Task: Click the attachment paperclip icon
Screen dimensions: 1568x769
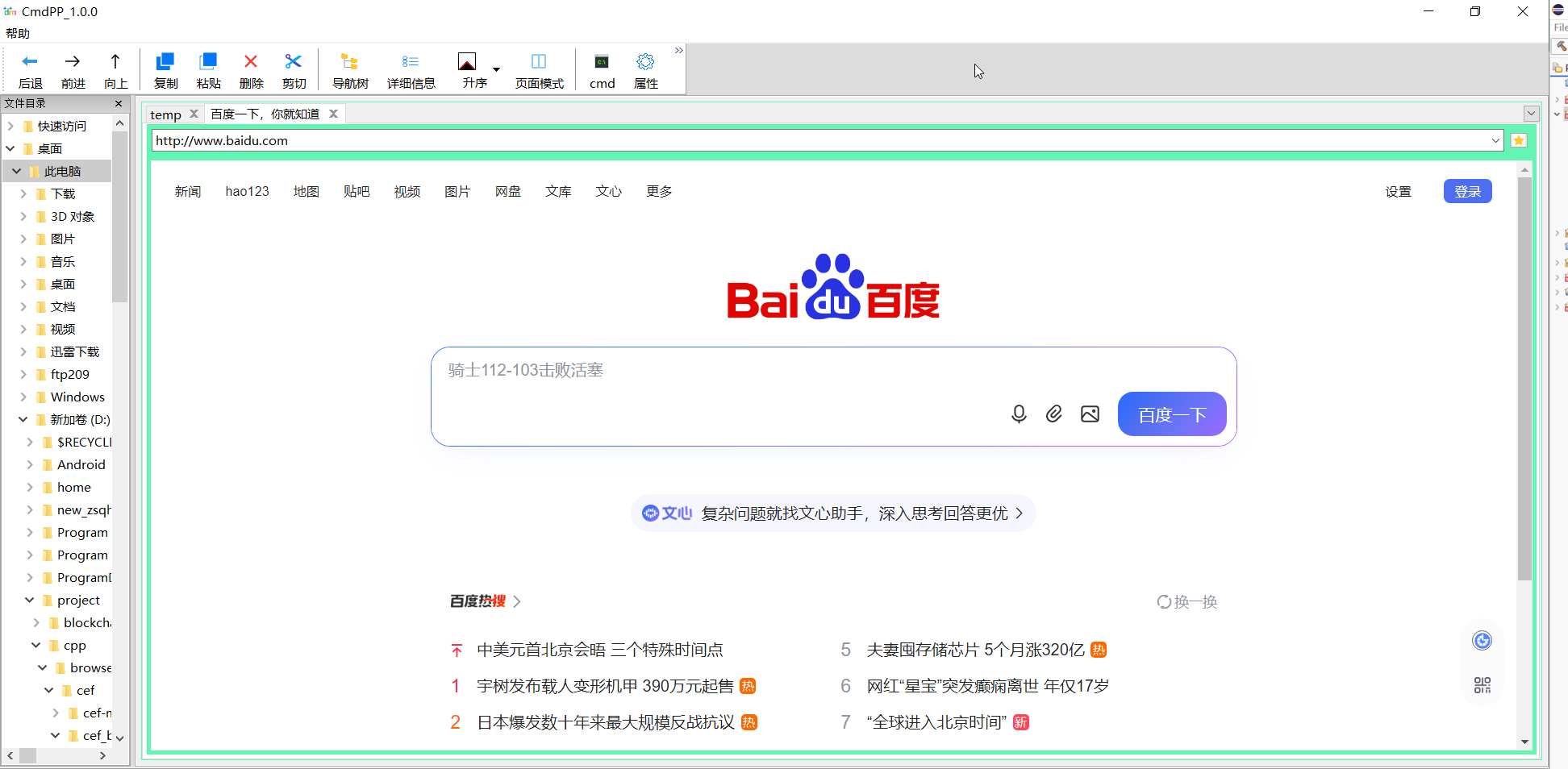Action: click(x=1053, y=414)
